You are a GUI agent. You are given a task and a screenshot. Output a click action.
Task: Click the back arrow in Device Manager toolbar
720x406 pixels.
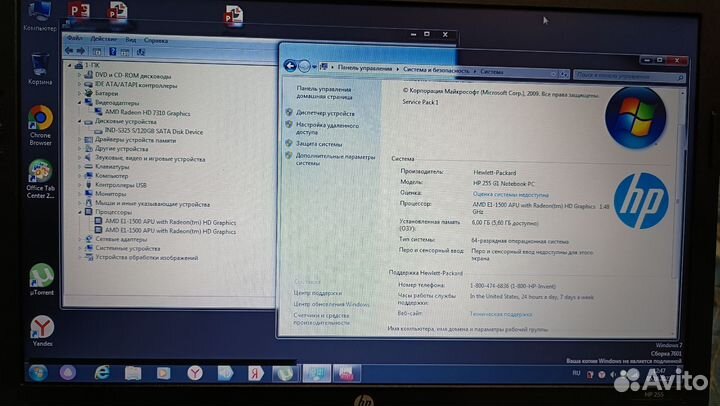pyautogui.click(x=69, y=51)
